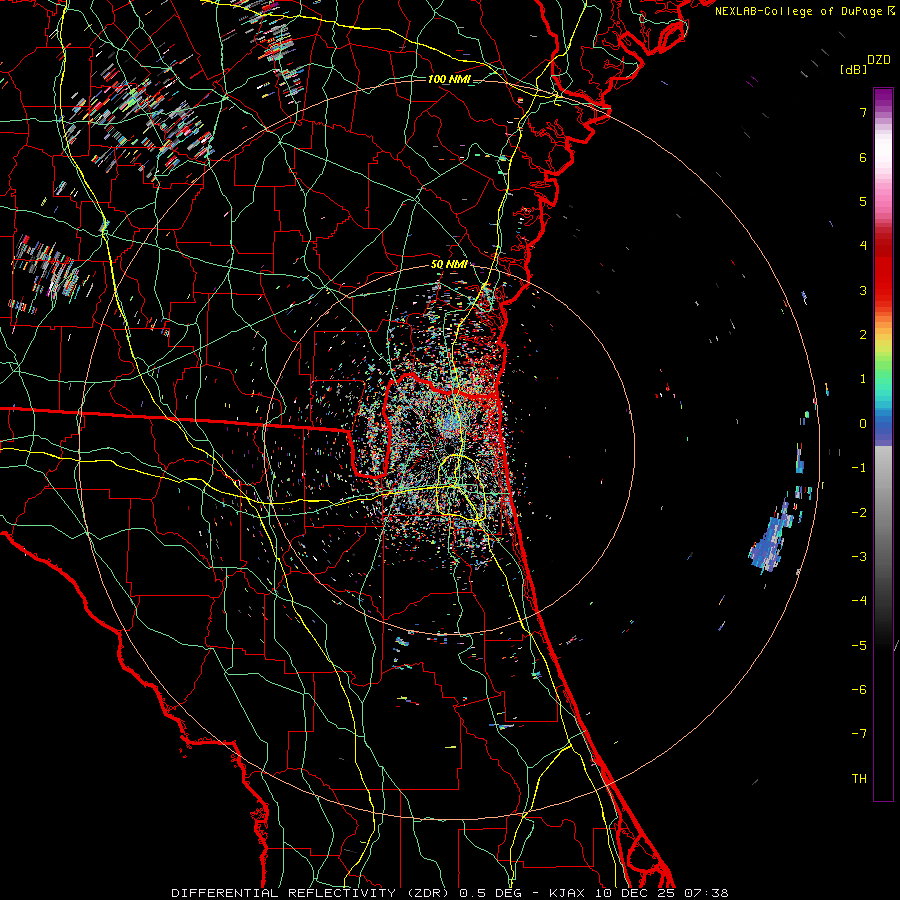Screen dimensions: 900x900
Task: Click the DZD legend title
Action: (879, 60)
